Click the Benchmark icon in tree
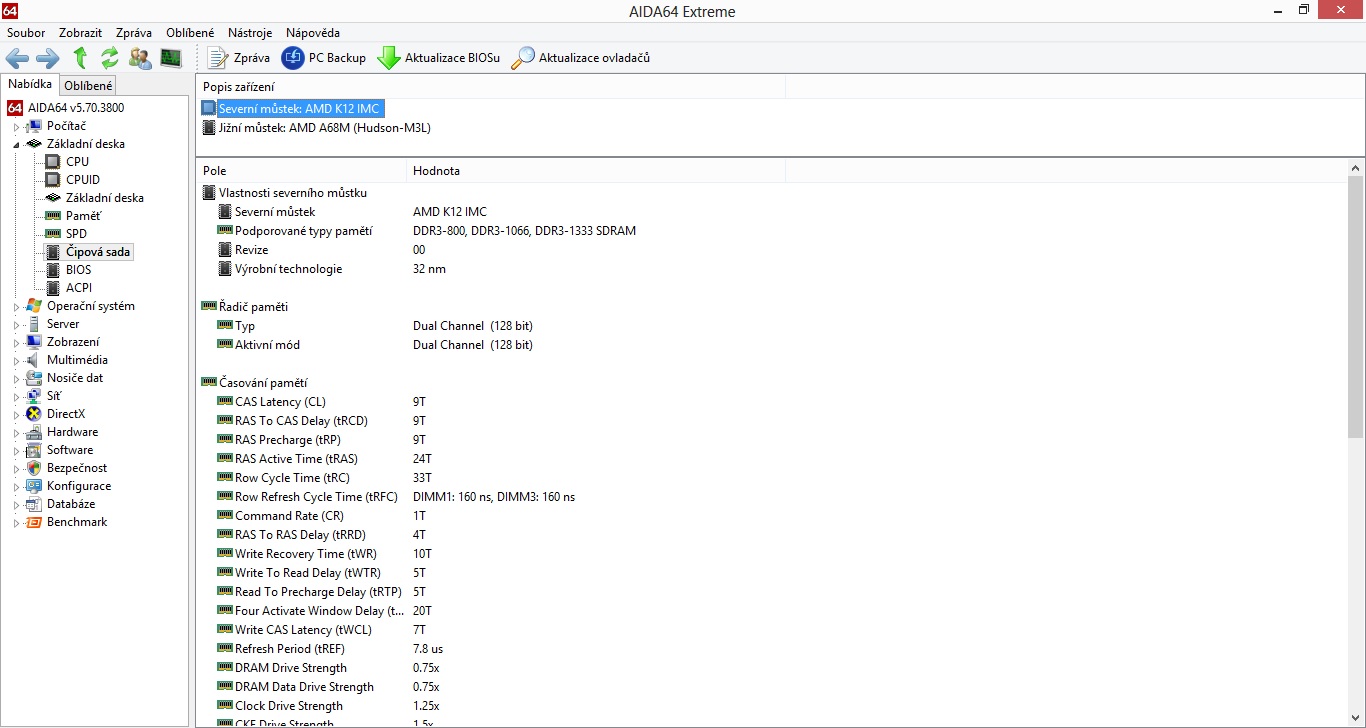This screenshot has height=728, width=1366. point(34,522)
